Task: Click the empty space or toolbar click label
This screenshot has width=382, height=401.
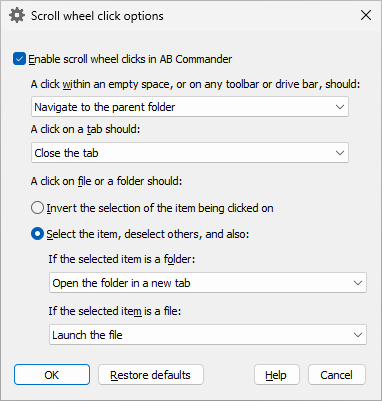Action: pyautogui.click(x=195, y=84)
